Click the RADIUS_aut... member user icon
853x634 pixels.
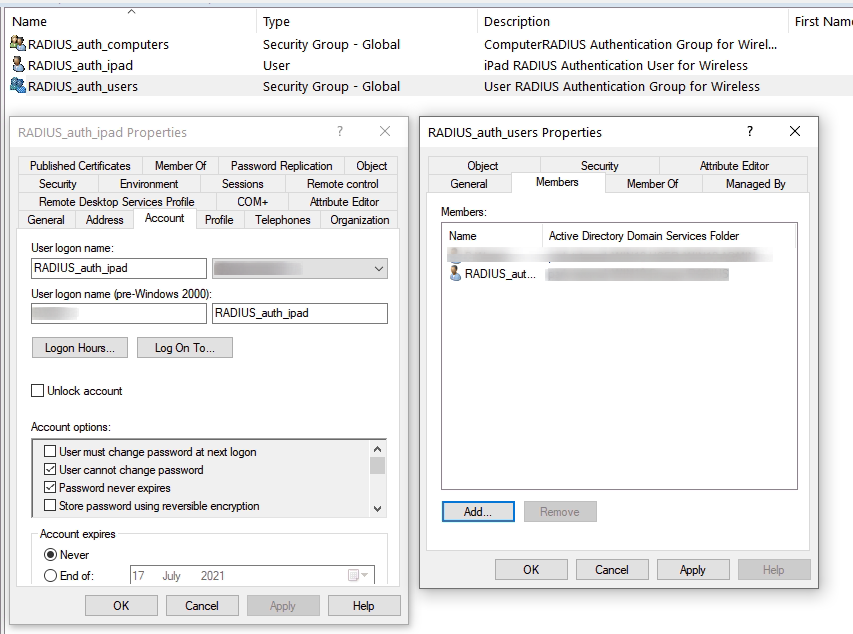pyautogui.click(x=455, y=273)
